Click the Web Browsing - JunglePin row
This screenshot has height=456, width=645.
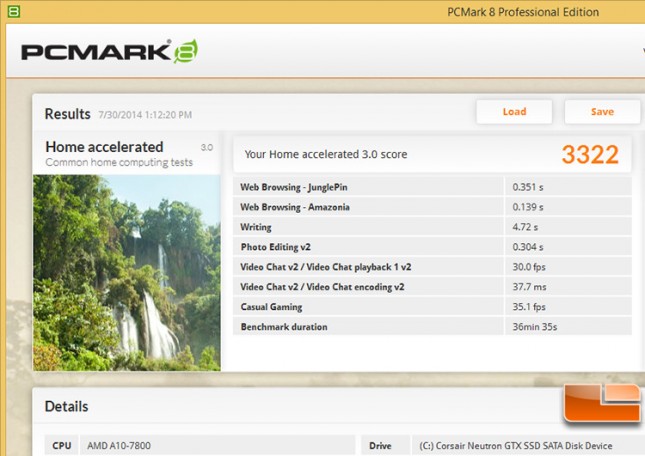432,187
